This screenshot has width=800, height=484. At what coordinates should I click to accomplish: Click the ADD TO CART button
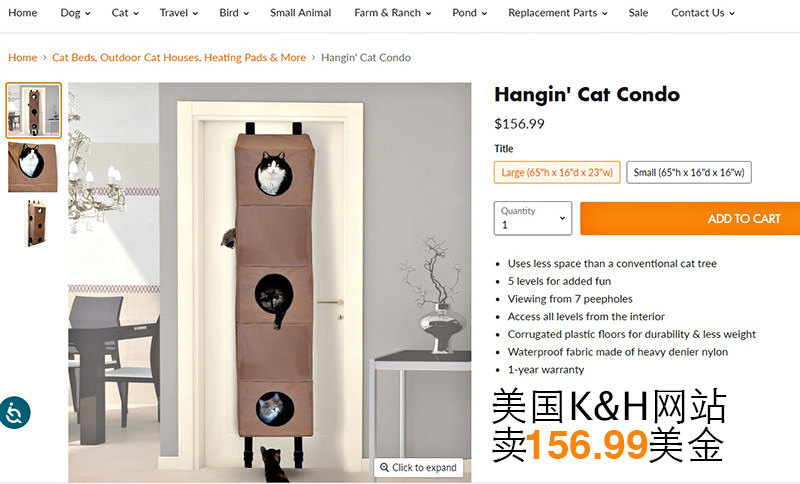coord(690,218)
